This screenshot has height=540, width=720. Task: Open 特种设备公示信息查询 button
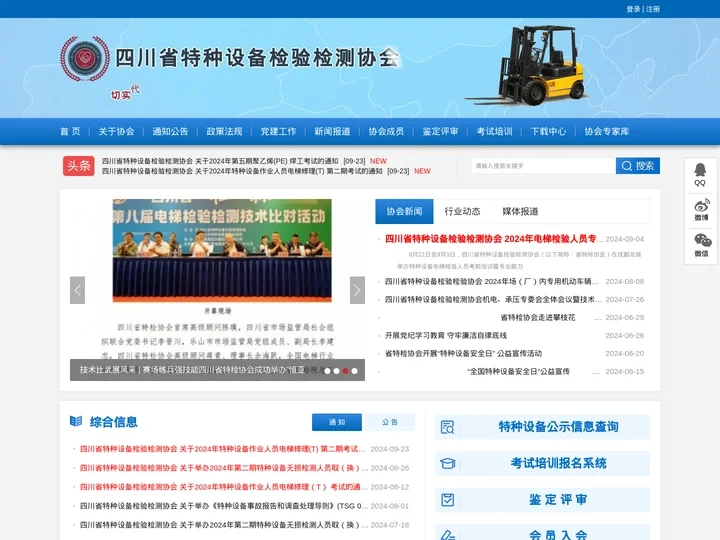coord(542,427)
